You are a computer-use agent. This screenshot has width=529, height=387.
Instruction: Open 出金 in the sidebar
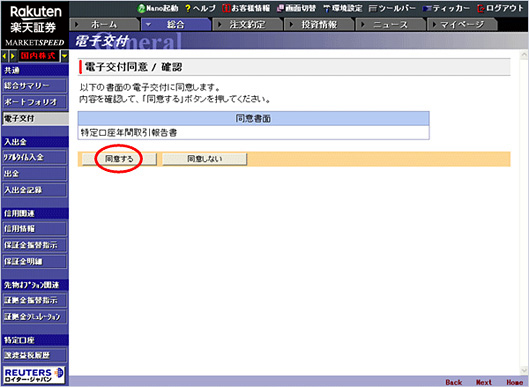tap(34, 173)
